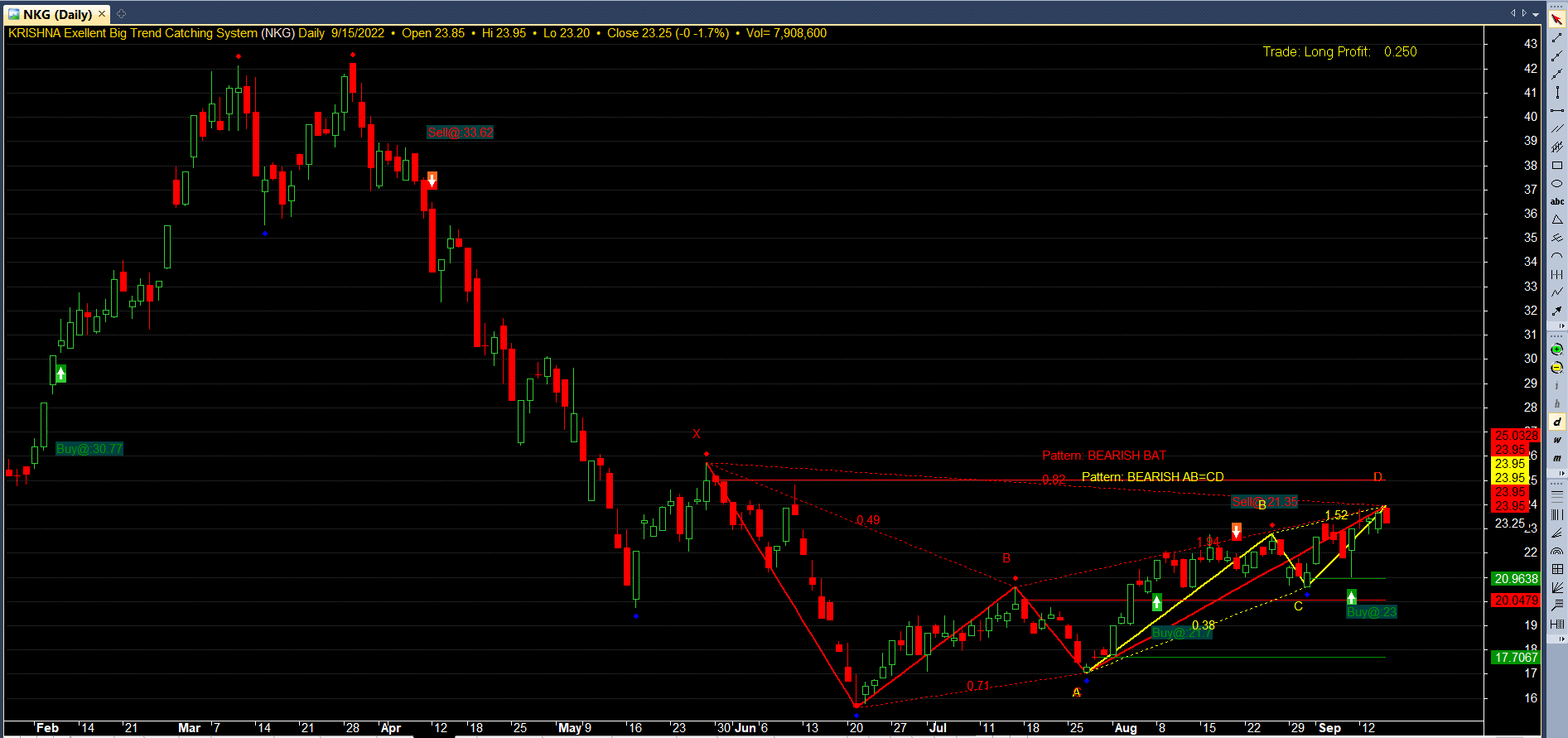The width and height of the screenshot is (1568, 738).
Task: Select the Gann fan tool
Action: pos(1557,587)
